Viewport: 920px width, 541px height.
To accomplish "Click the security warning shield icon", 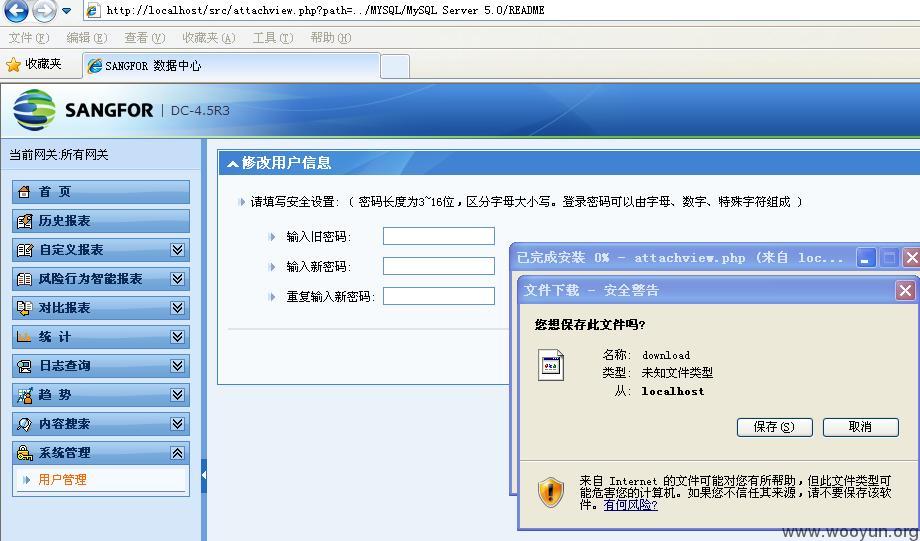I will tap(550, 492).
